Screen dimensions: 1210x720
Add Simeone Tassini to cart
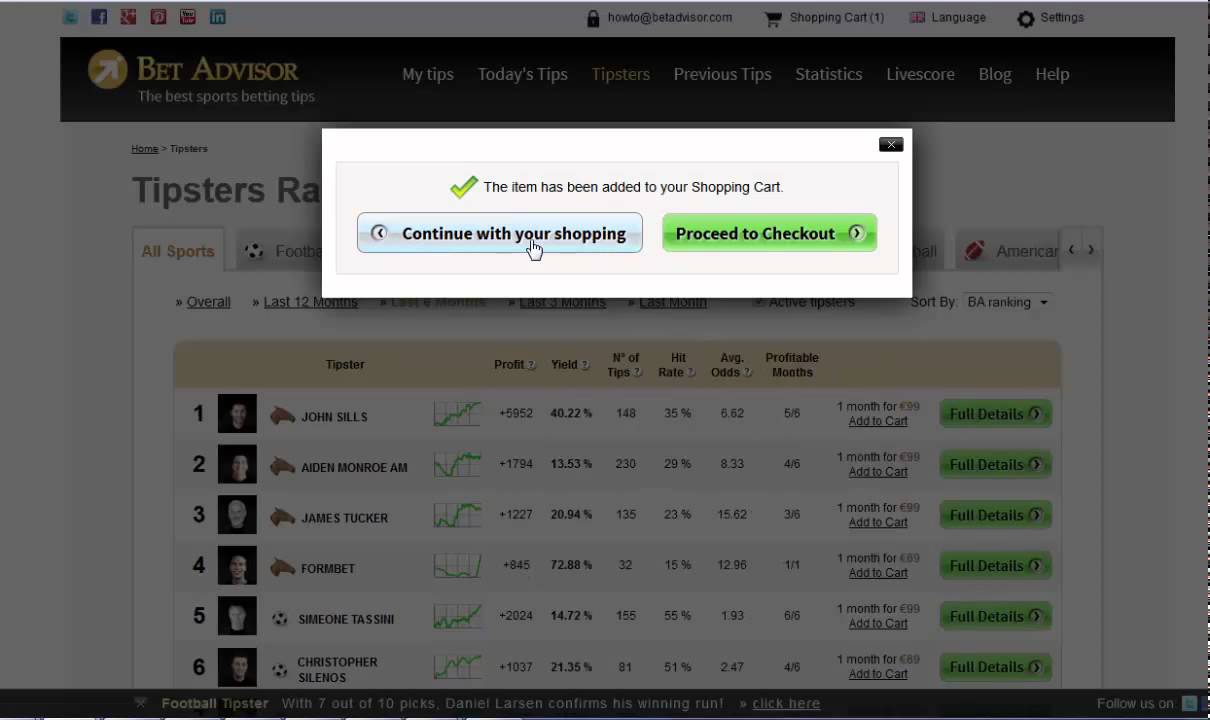click(878, 624)
